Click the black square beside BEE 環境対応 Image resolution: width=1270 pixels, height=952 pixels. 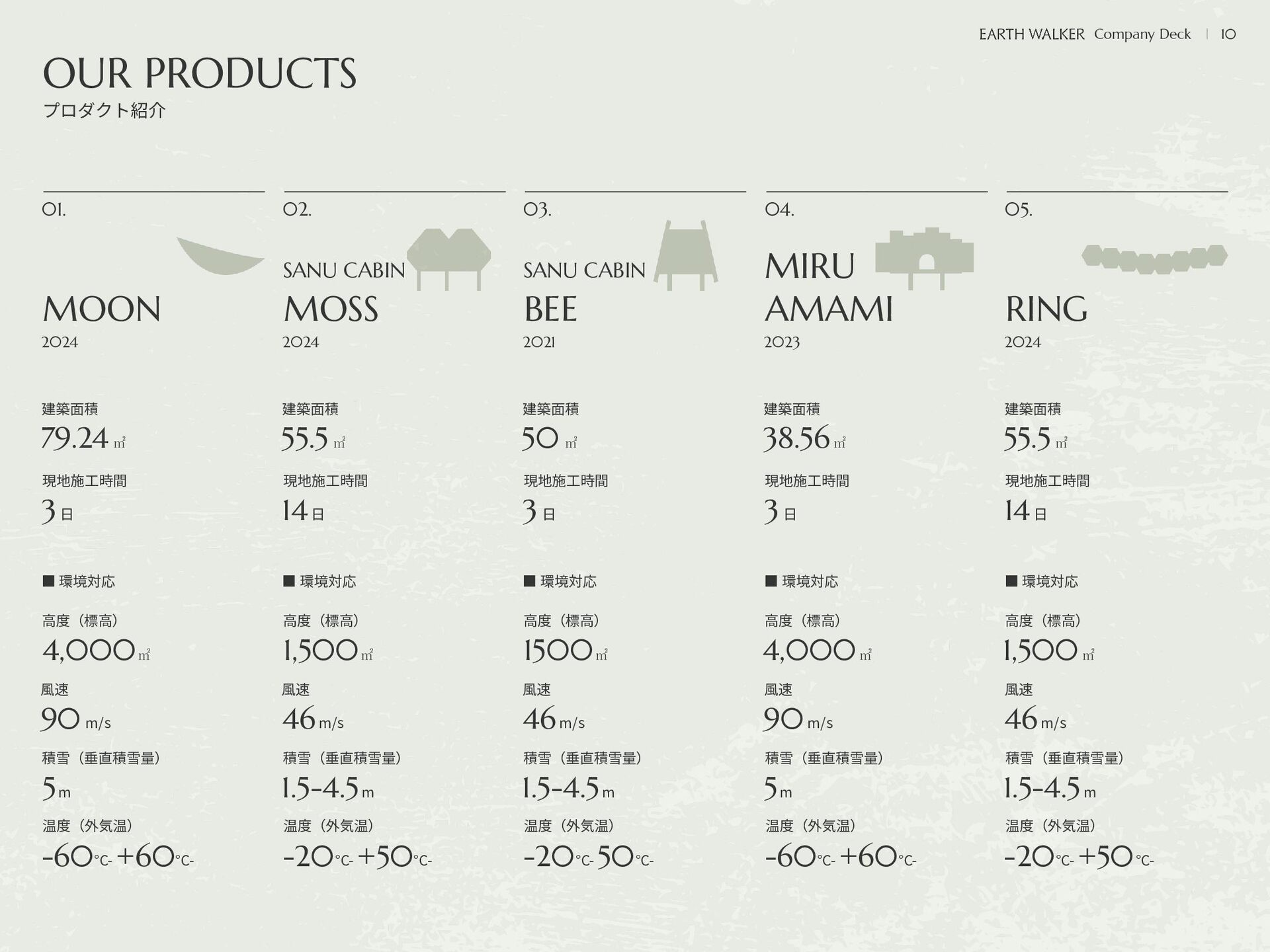(529, 581)
